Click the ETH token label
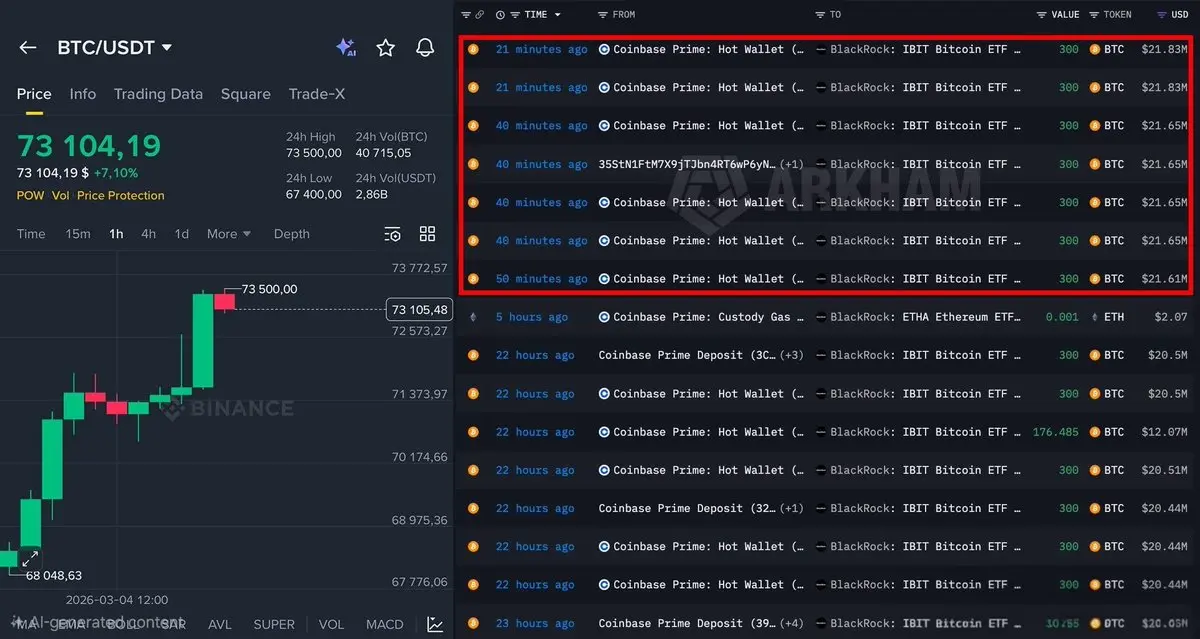 click(x=1114, y=317)
